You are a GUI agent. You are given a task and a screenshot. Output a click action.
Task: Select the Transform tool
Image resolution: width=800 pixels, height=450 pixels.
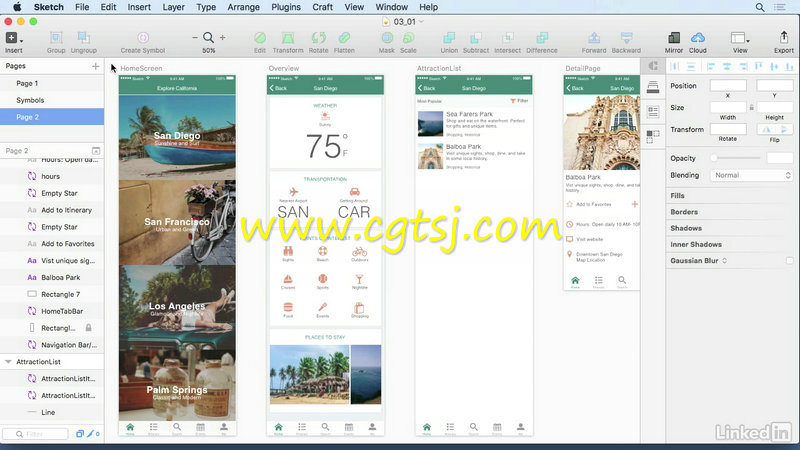pyautogui.click(x=288, y=38)
